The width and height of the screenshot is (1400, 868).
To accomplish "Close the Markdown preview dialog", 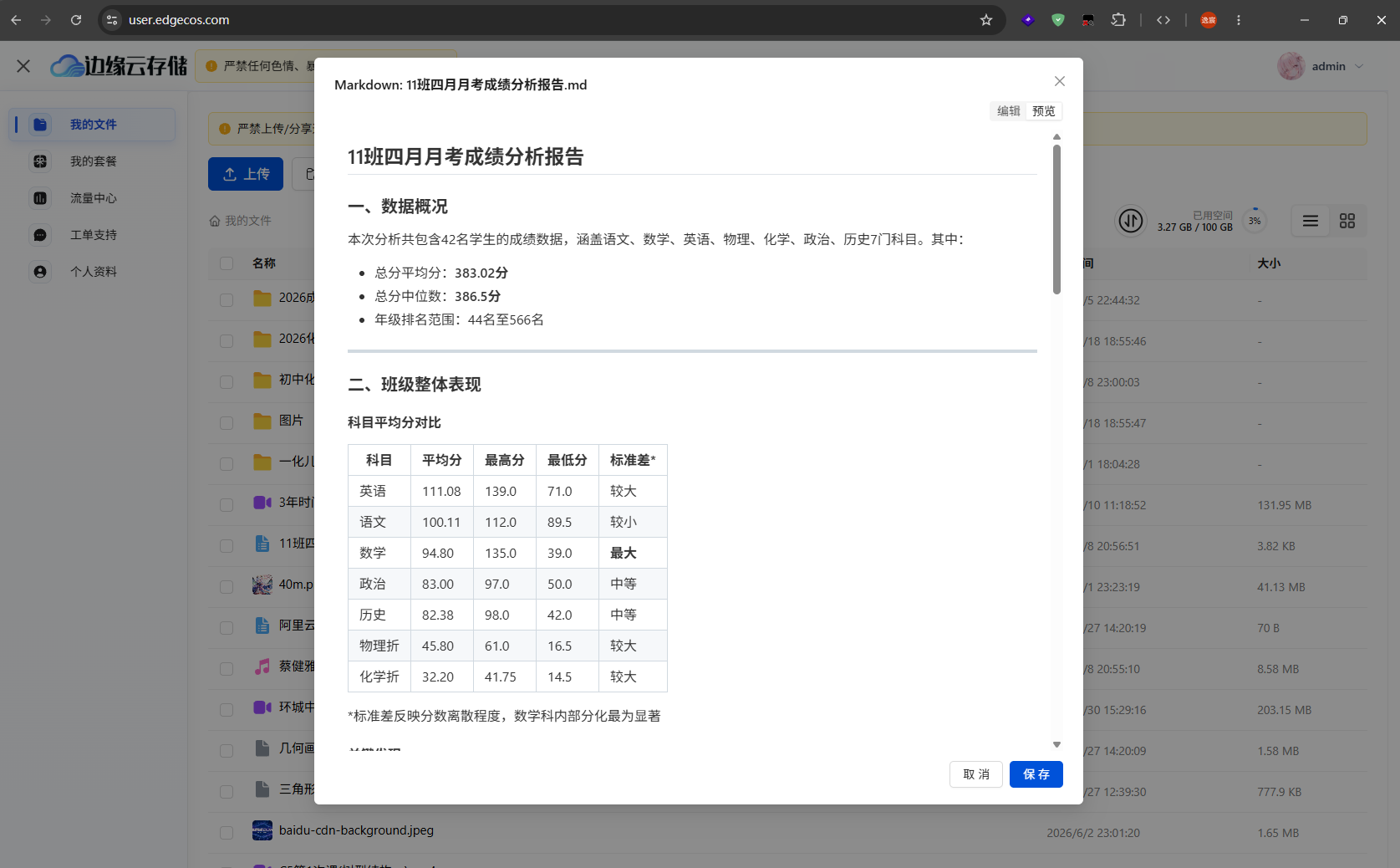I will coord(1060,81).
